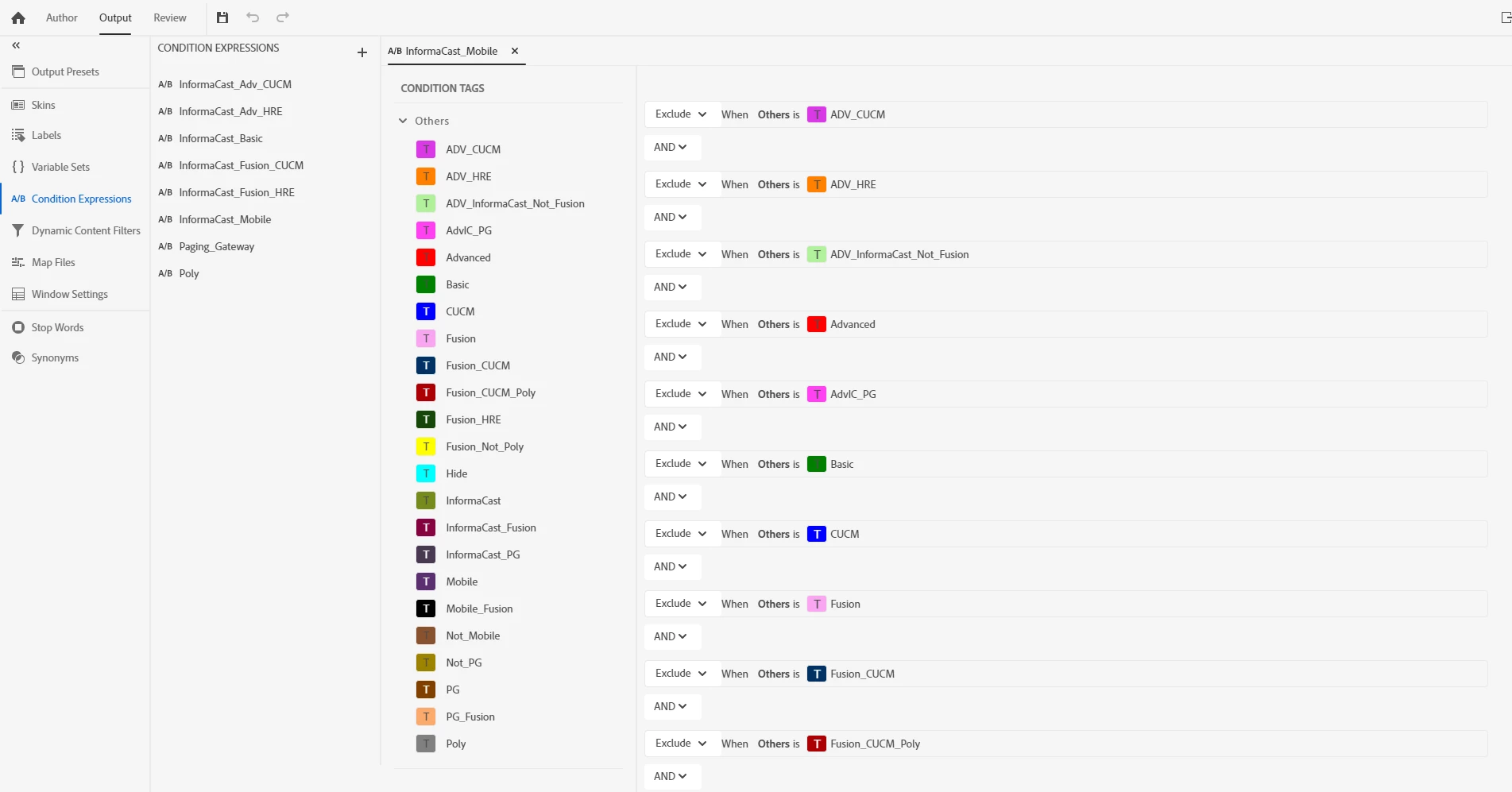Click cyan Hide tag swatch

(426, 473)
